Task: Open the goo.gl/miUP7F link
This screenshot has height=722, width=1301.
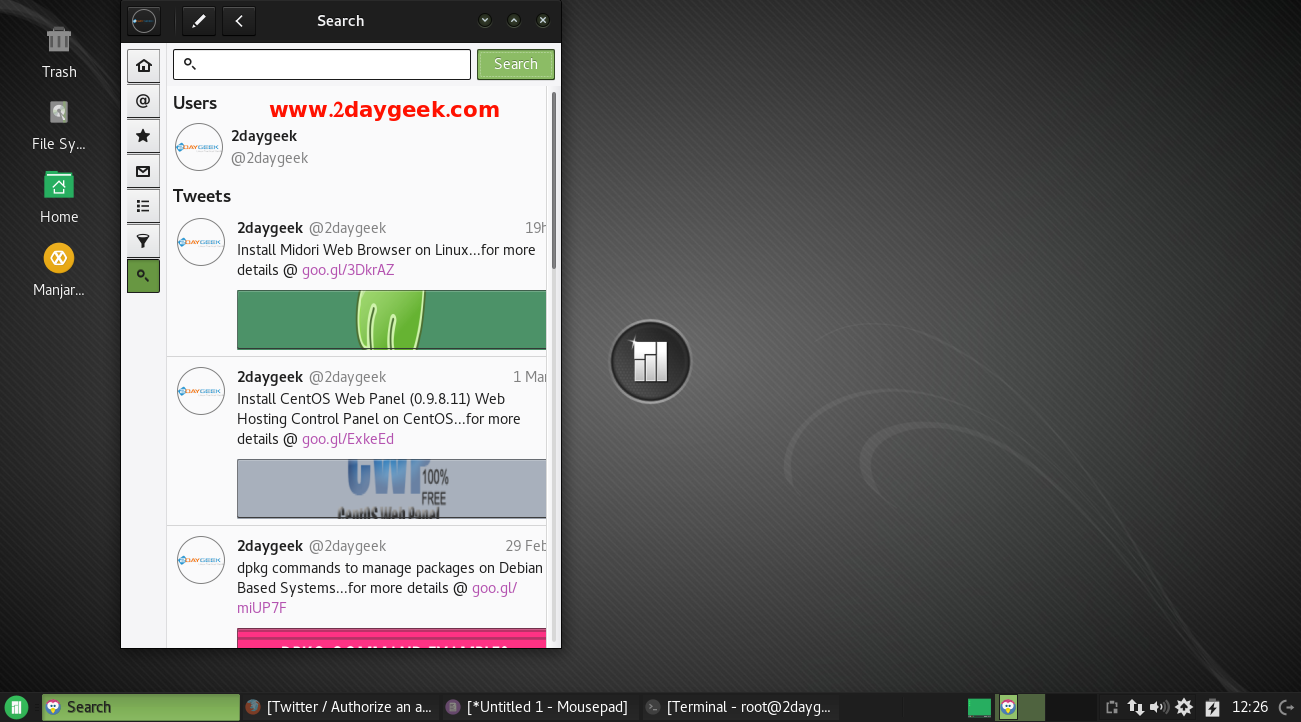Action: click(x=377, y=598)
